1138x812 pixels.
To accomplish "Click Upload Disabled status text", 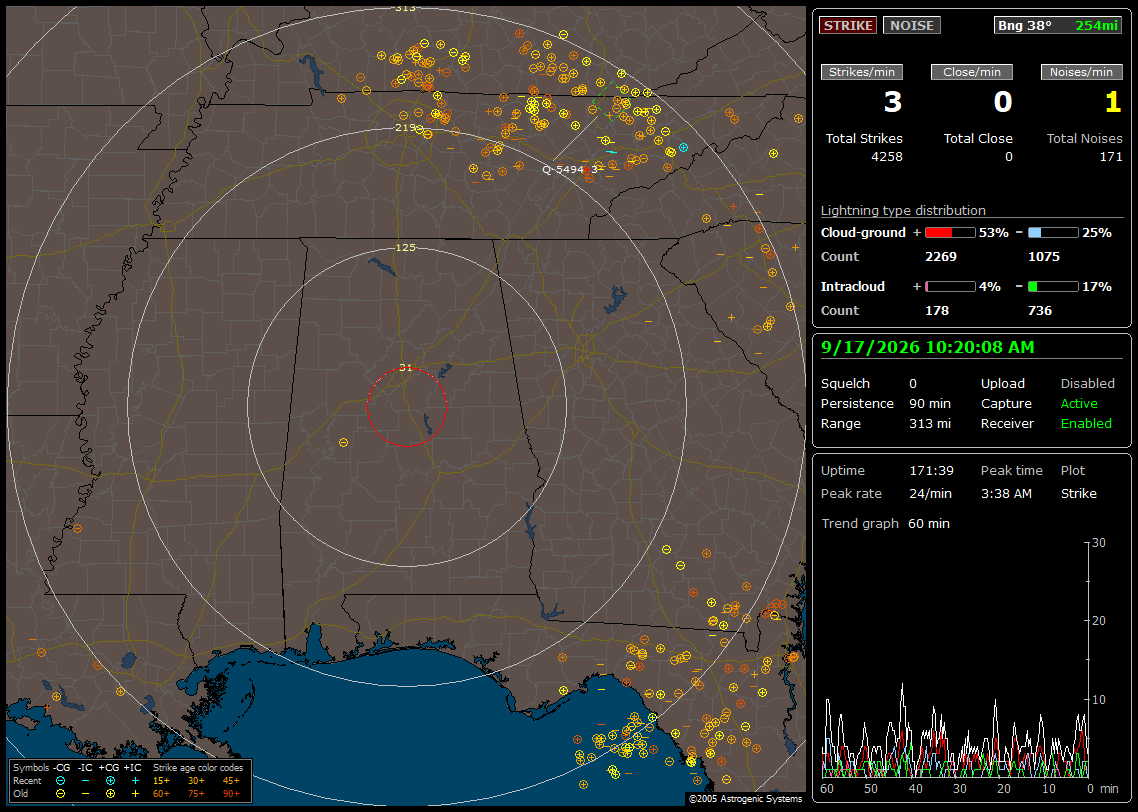I will [1087, 383].
